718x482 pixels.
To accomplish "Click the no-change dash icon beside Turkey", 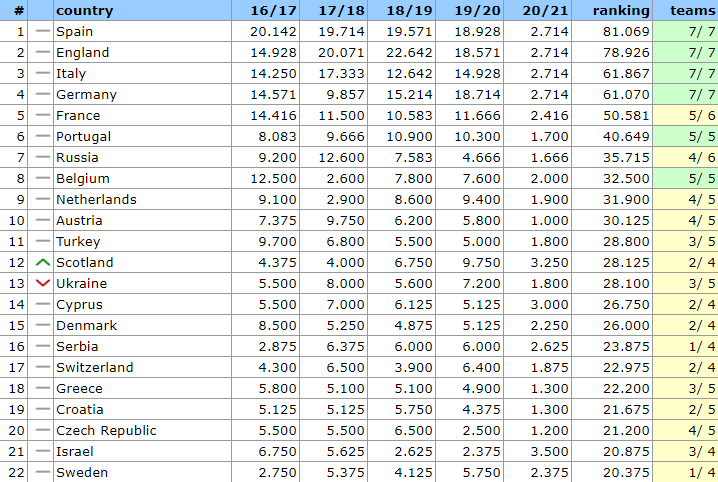I will 41,242.
